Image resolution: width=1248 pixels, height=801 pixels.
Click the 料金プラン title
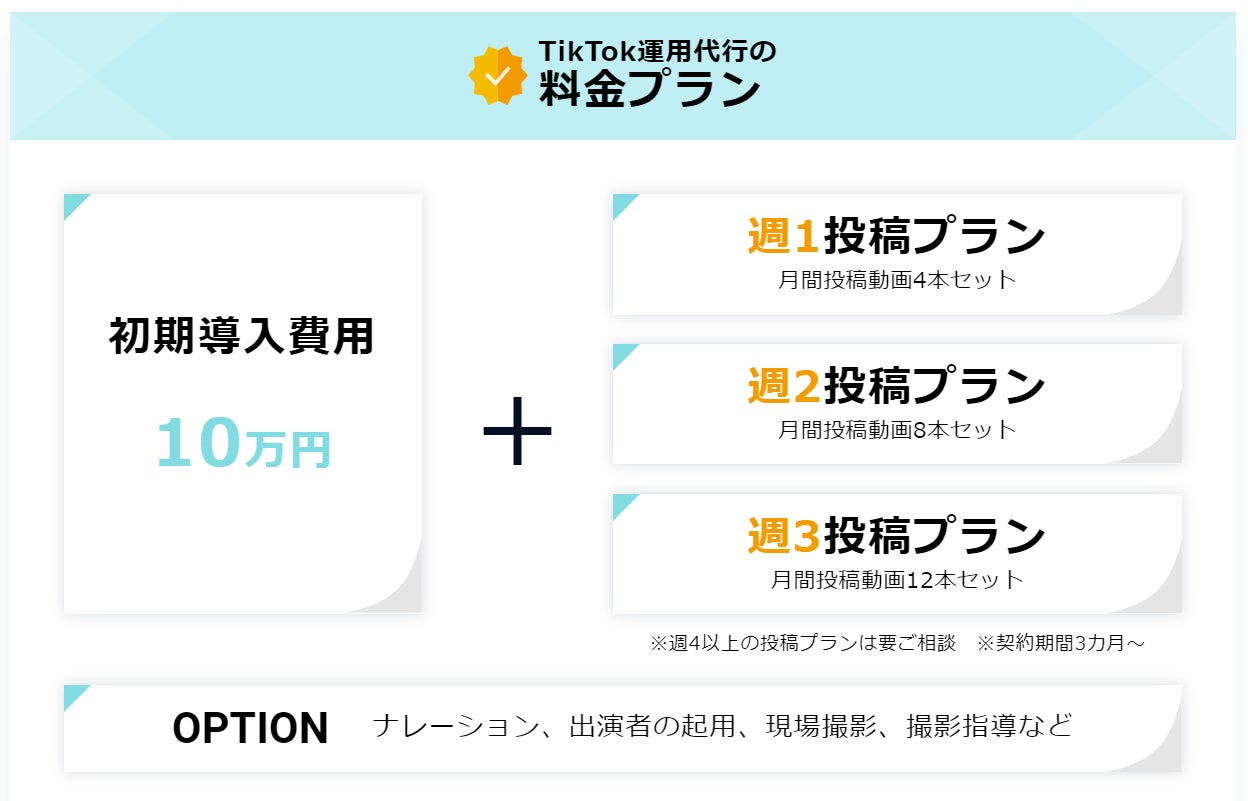tap(650, 92)
